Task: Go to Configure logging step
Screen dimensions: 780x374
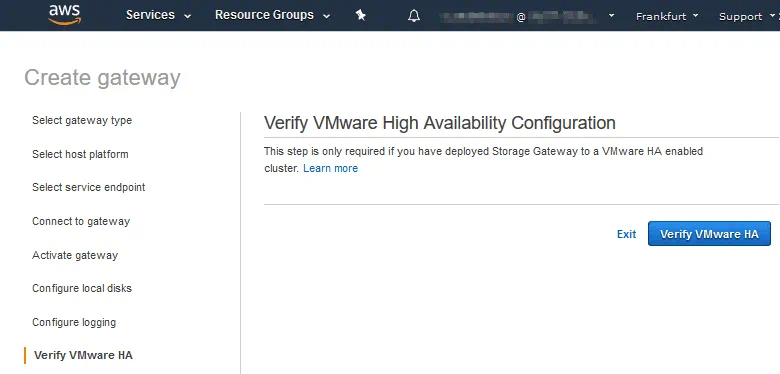Action: (74, 322)
